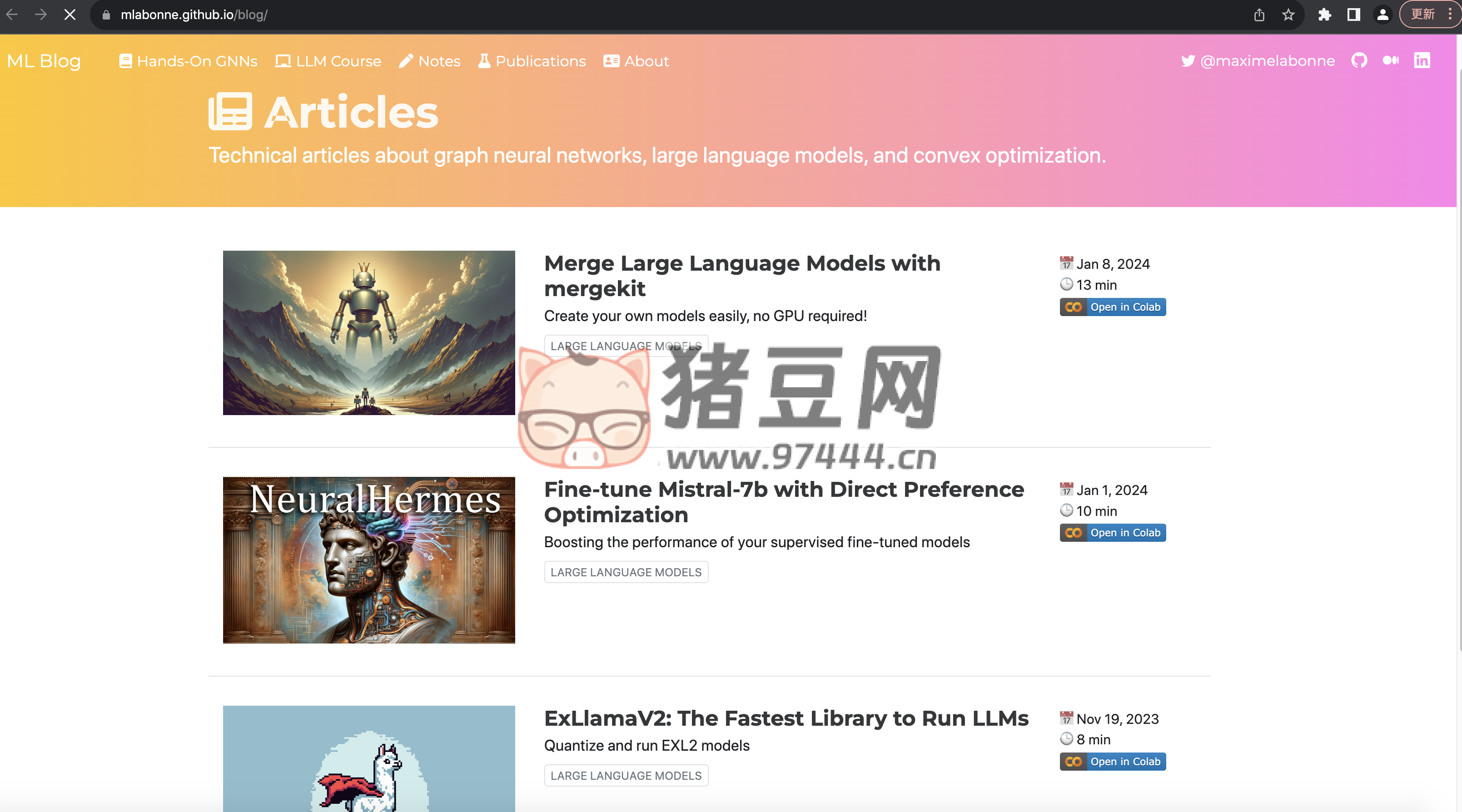
Task: Click the 'Technical articles about graph neural networks' subtitle
Action: (657, 155)
